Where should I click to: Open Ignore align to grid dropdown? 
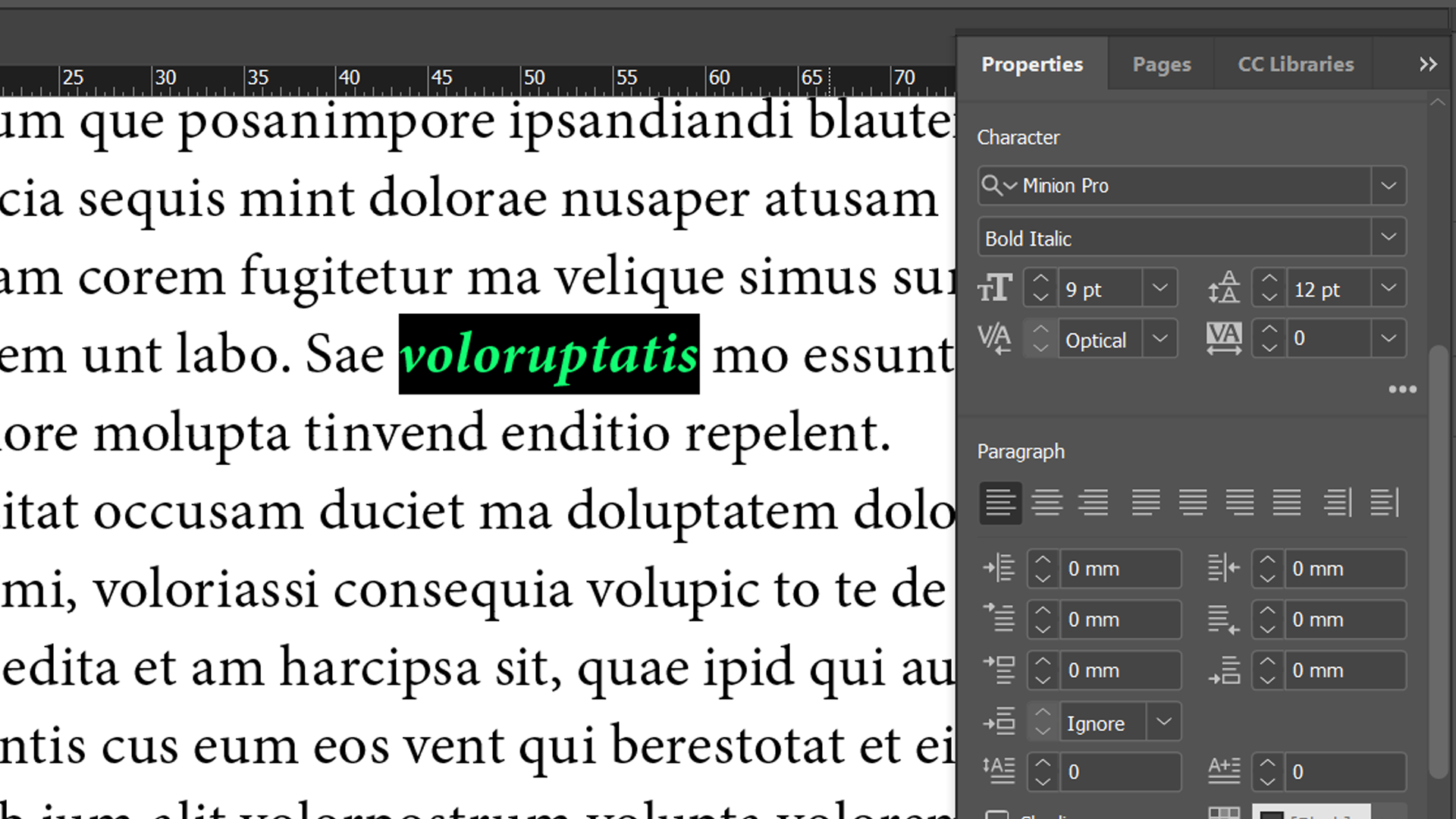(x=1164, y=723)
